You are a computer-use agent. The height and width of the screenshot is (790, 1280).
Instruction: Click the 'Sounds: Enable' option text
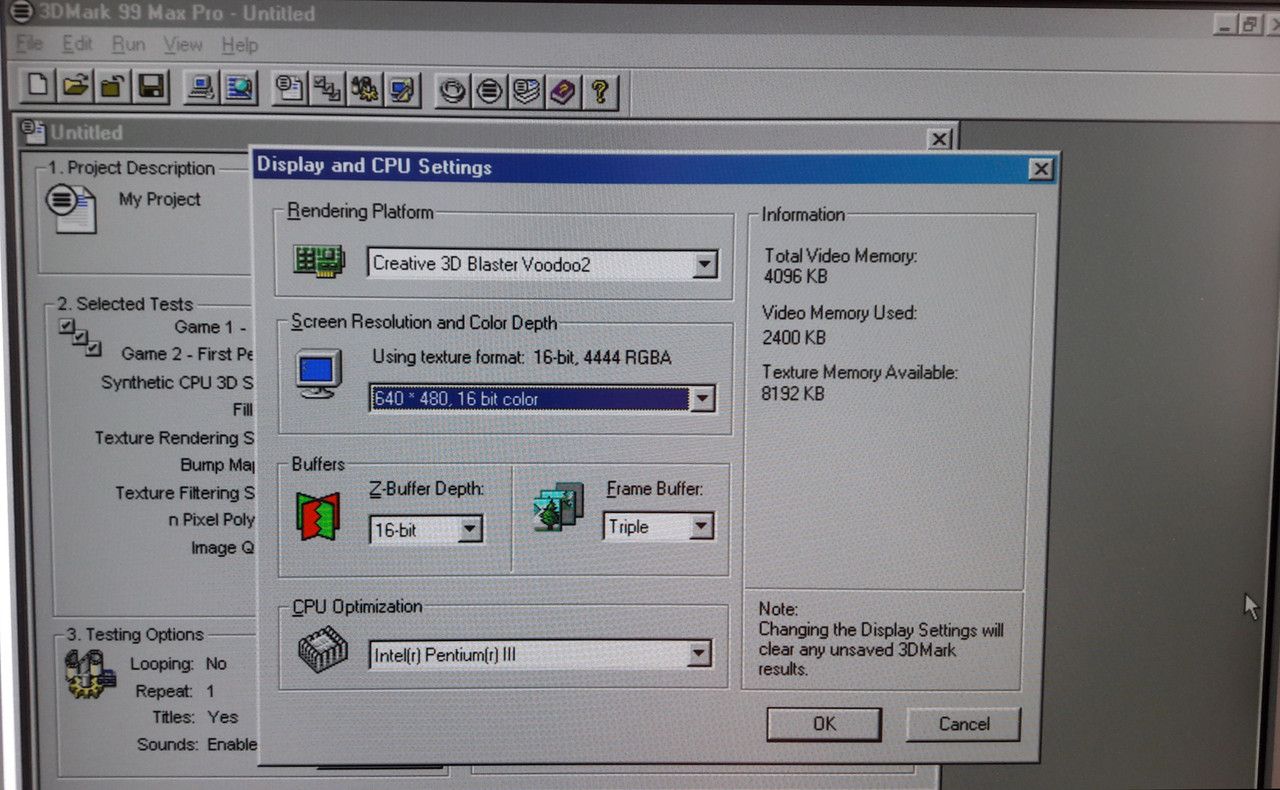[197, 744]
